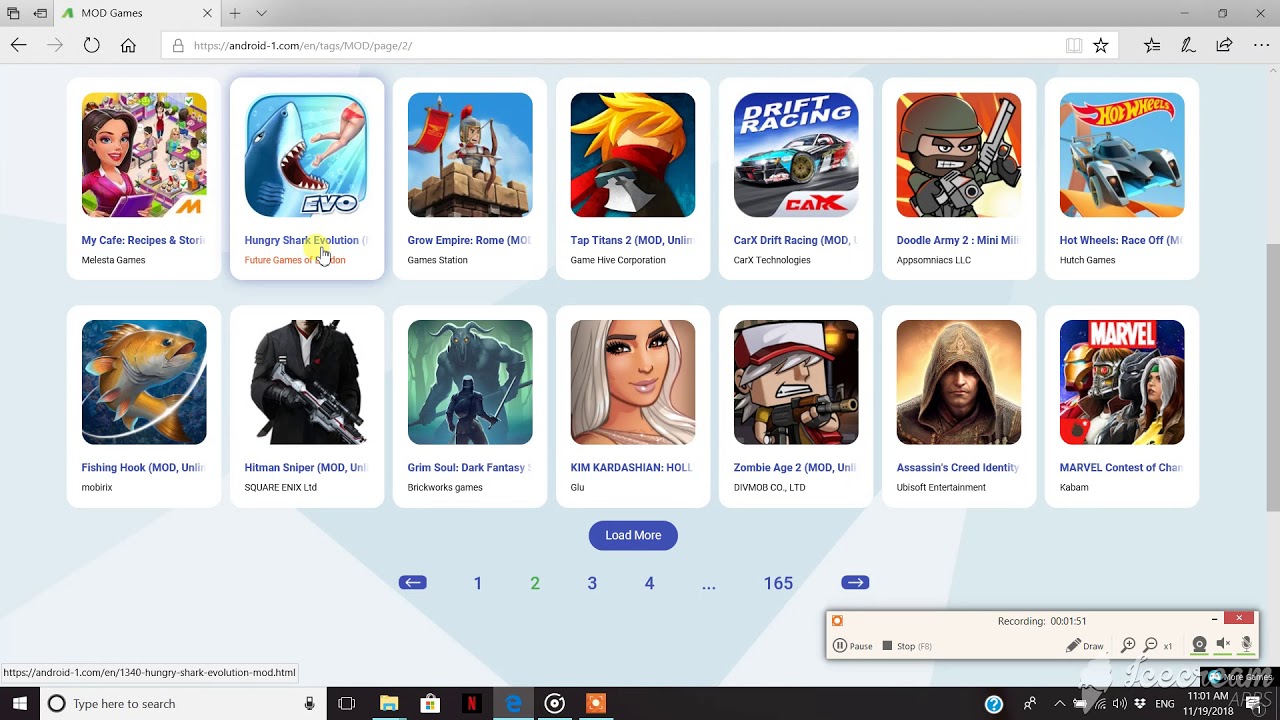The height and width of the screenshot is (720, 1280).
Task: Go to previous page with left arrow
Action: coord(413,583)
